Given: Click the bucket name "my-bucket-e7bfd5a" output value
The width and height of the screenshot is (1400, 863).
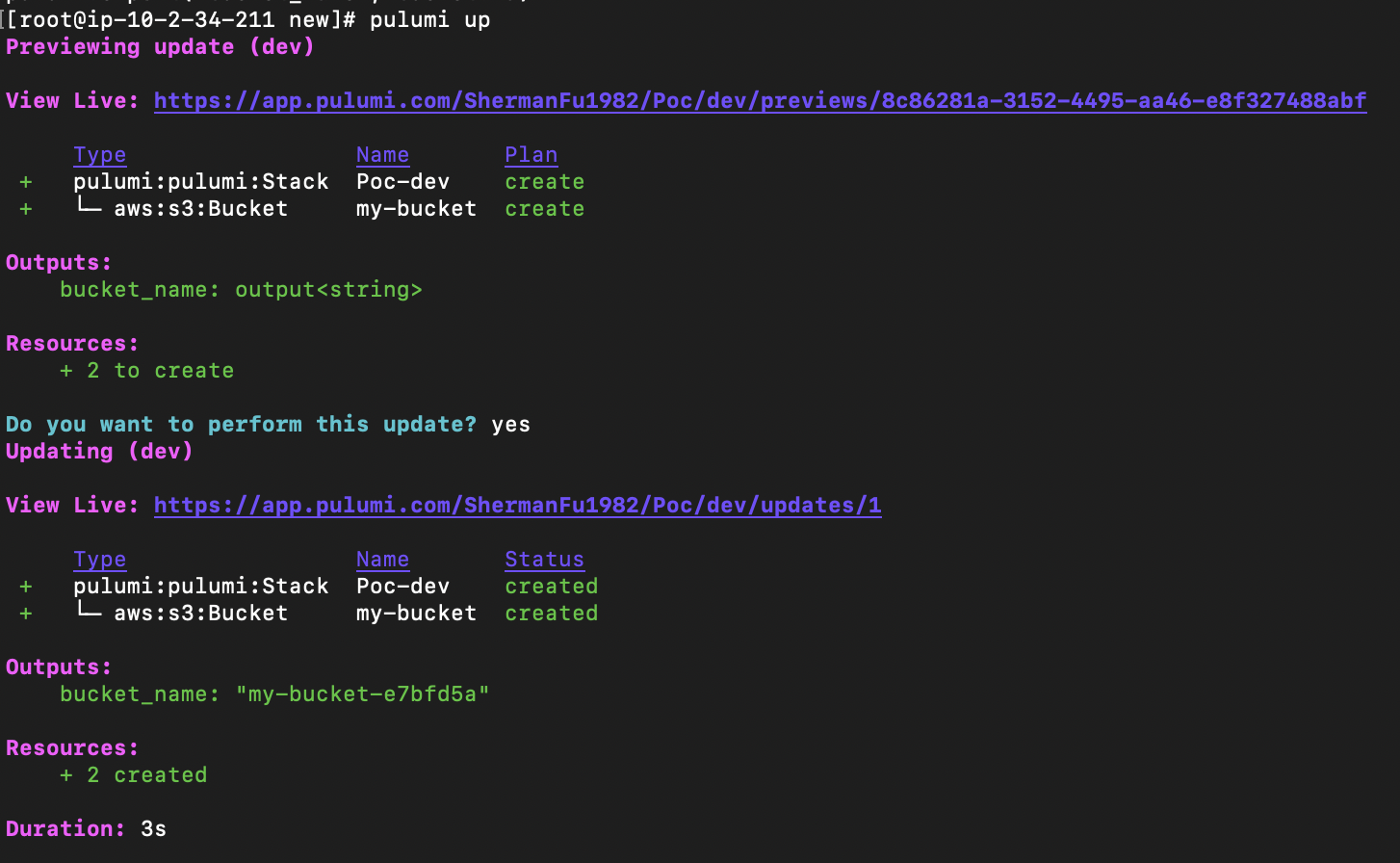Looking at the screenshot, I should 362,694.
